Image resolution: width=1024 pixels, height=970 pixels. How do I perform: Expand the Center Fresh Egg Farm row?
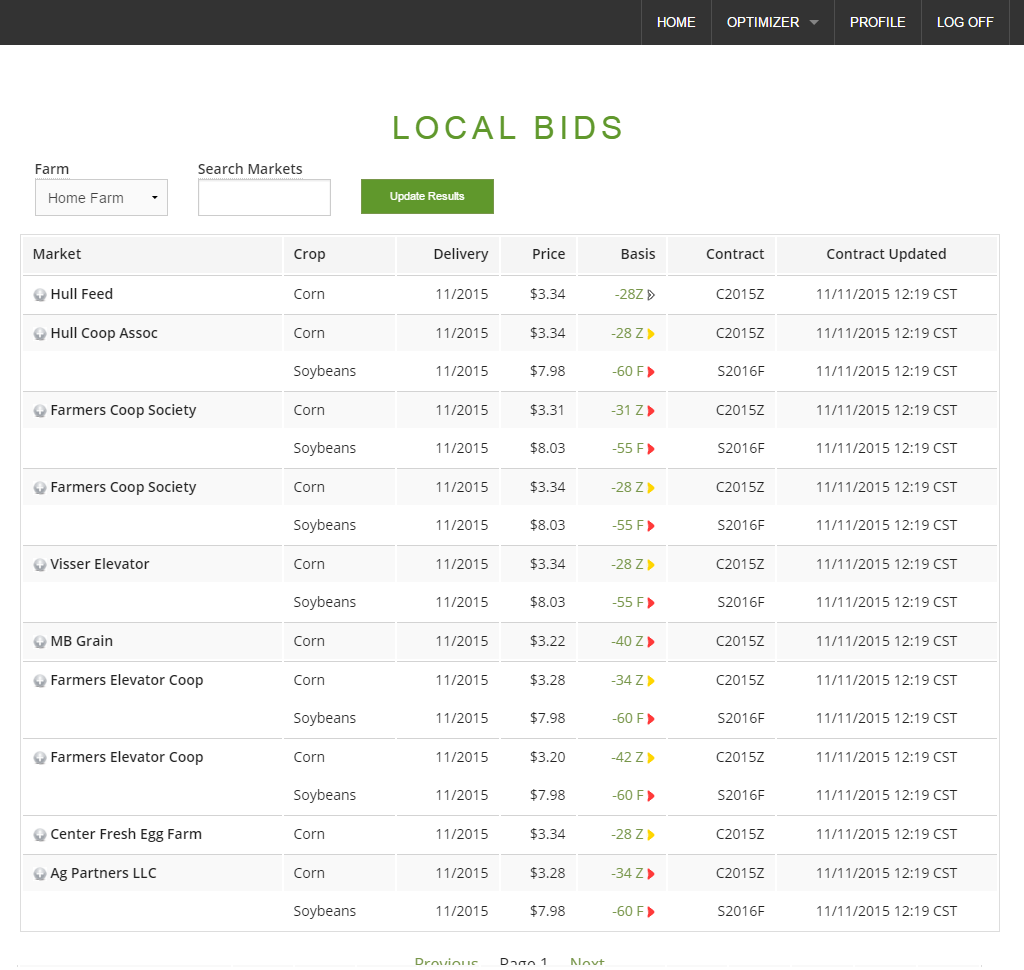point(40,835)
